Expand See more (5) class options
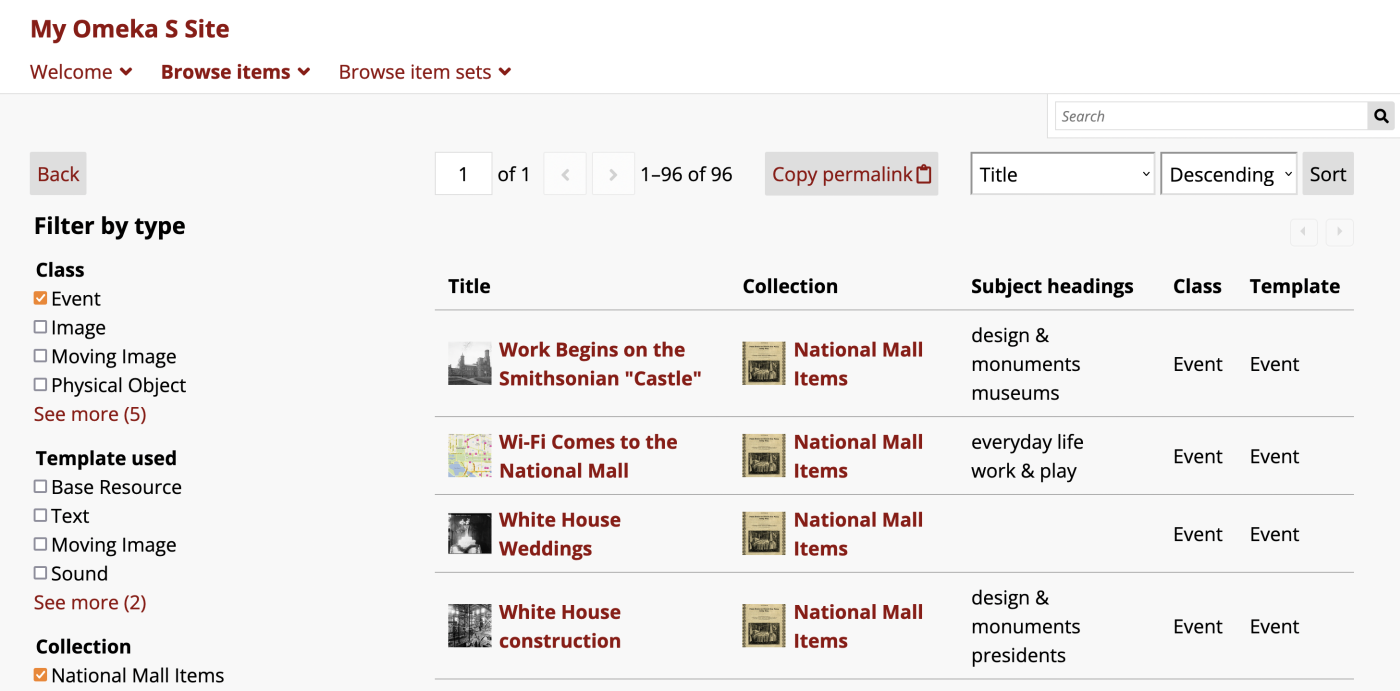This screenshot has width=1400, height=691. coord(90,414)
